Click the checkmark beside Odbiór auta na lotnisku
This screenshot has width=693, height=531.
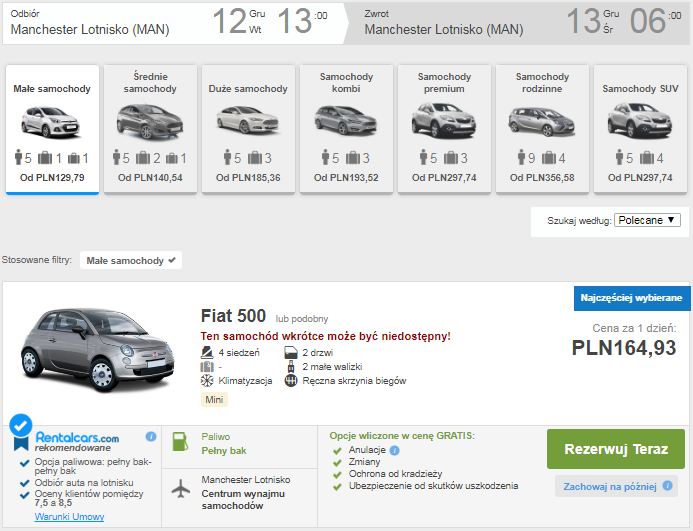(25, 483)
